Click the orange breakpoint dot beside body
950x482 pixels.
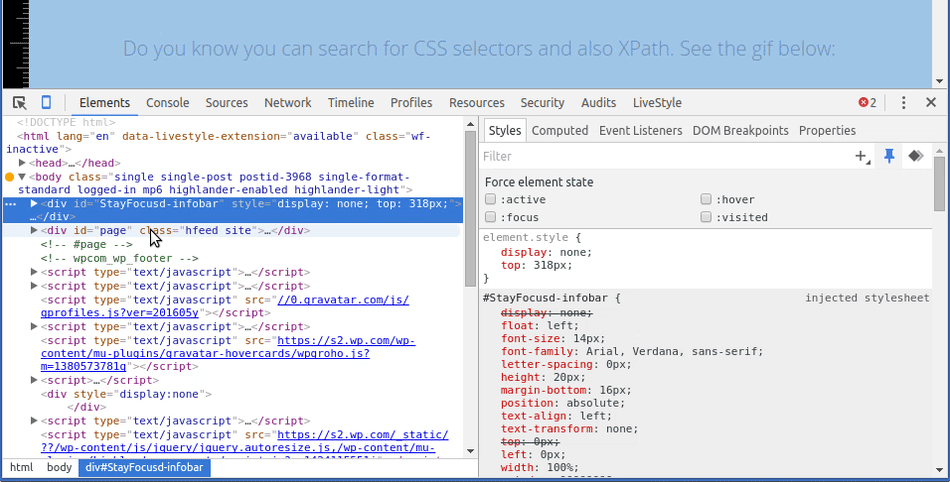pos(9,177)
